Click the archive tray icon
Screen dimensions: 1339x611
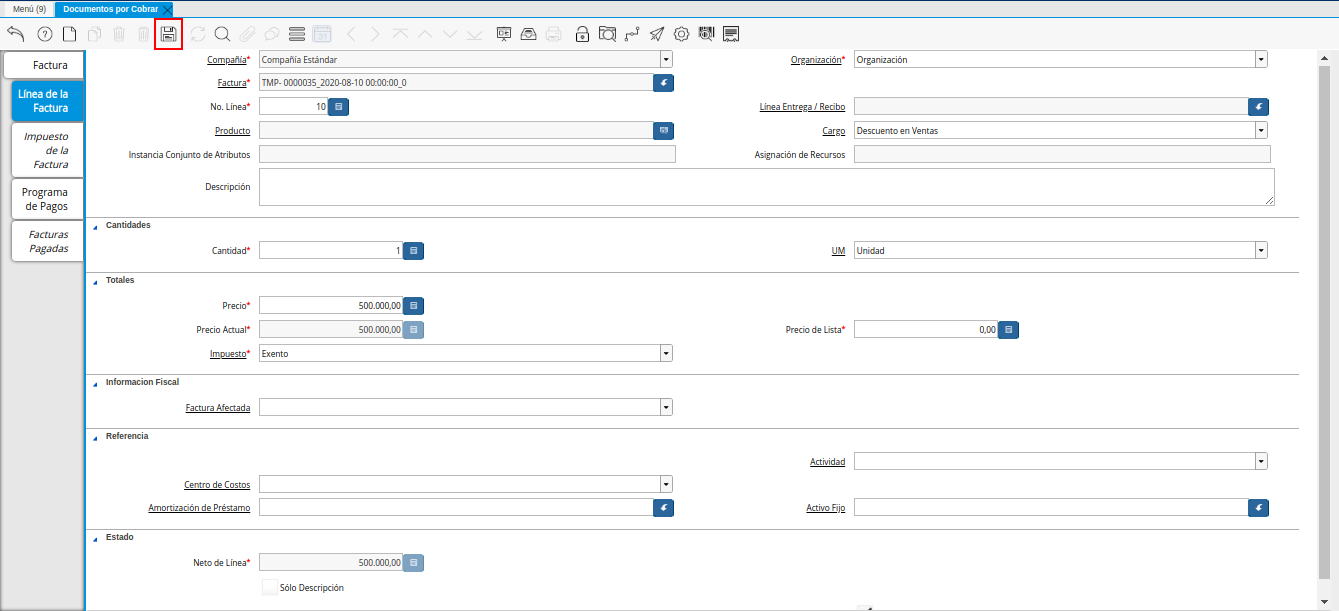point(529,34)
